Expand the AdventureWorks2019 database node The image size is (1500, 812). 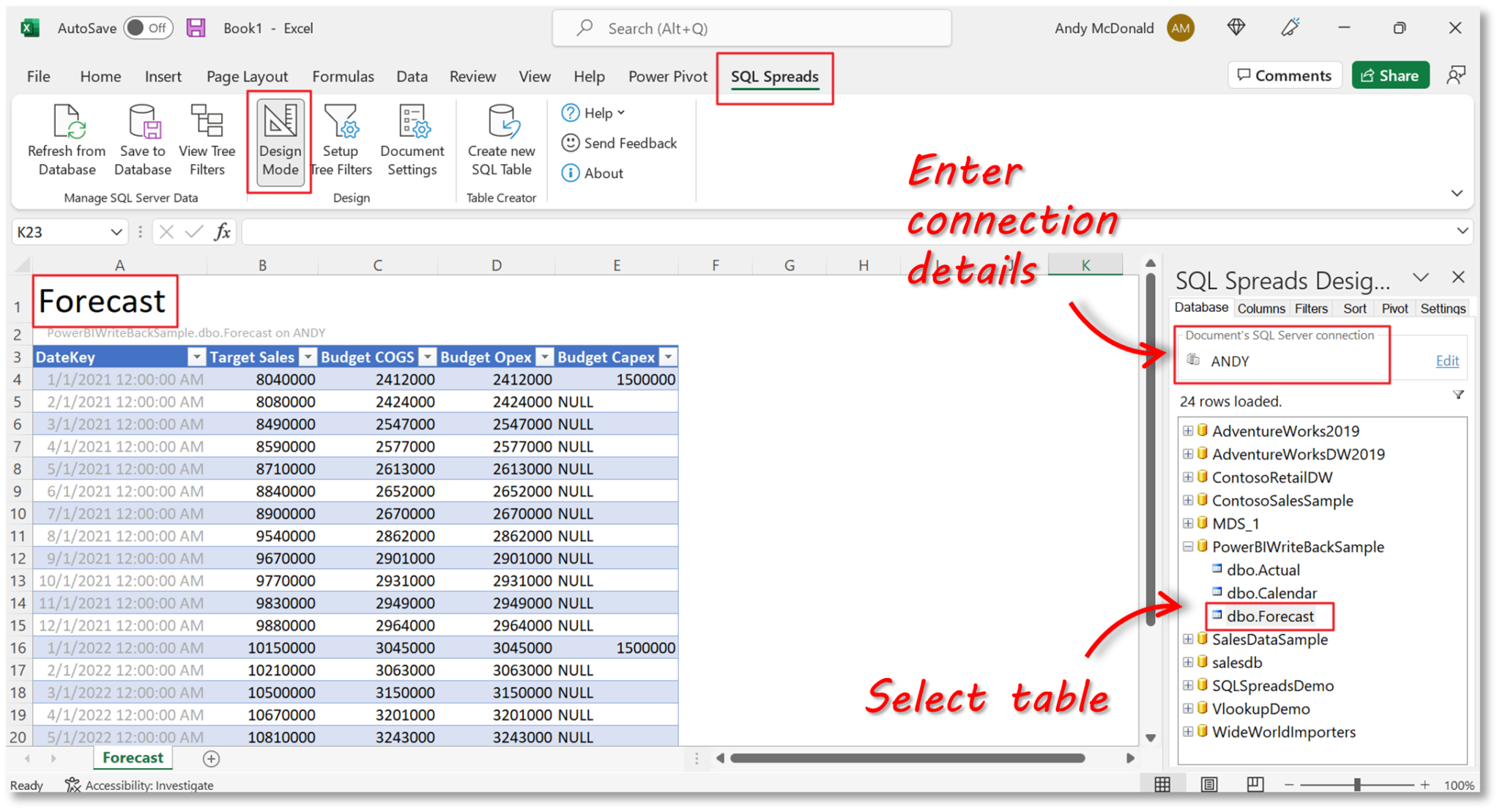click(x=1187, y=431)
